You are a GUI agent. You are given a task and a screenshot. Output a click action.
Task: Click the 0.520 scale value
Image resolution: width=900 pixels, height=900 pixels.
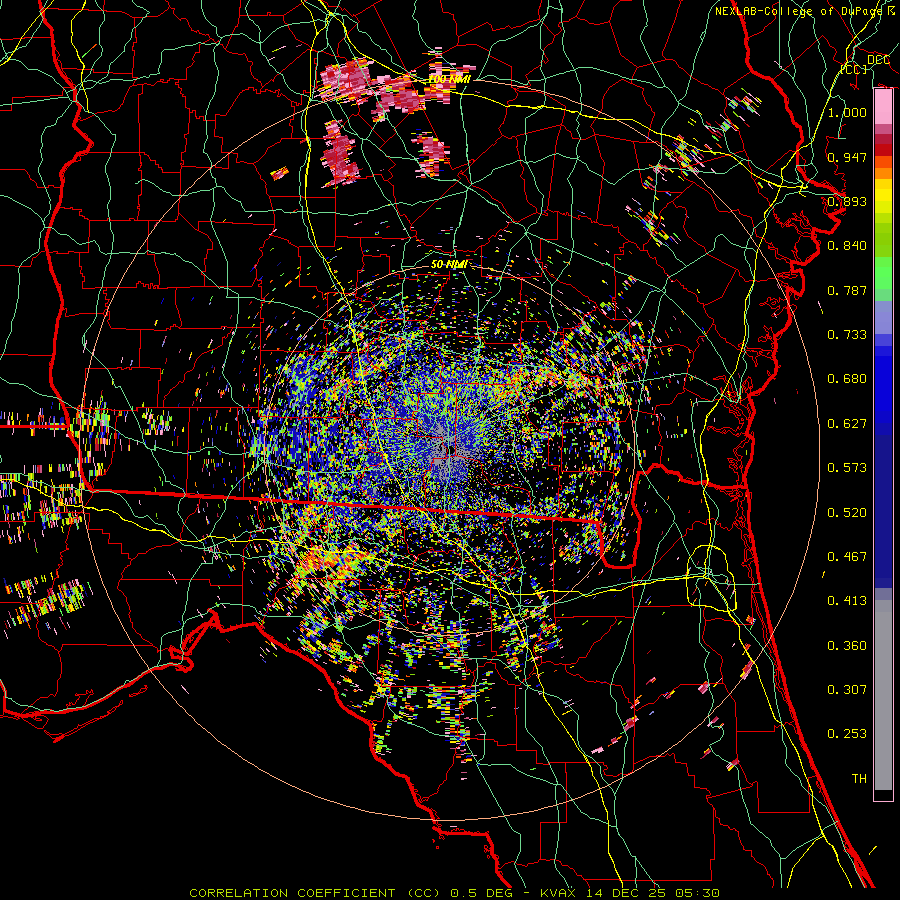(x=847, y=513)
